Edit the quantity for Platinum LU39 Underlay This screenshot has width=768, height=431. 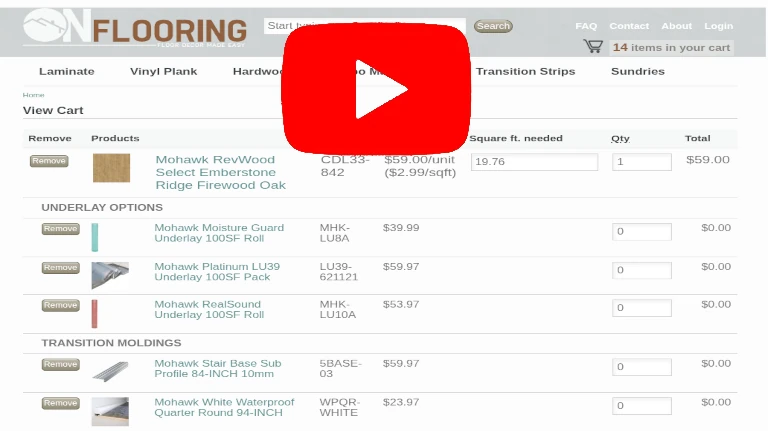(642, 270)
